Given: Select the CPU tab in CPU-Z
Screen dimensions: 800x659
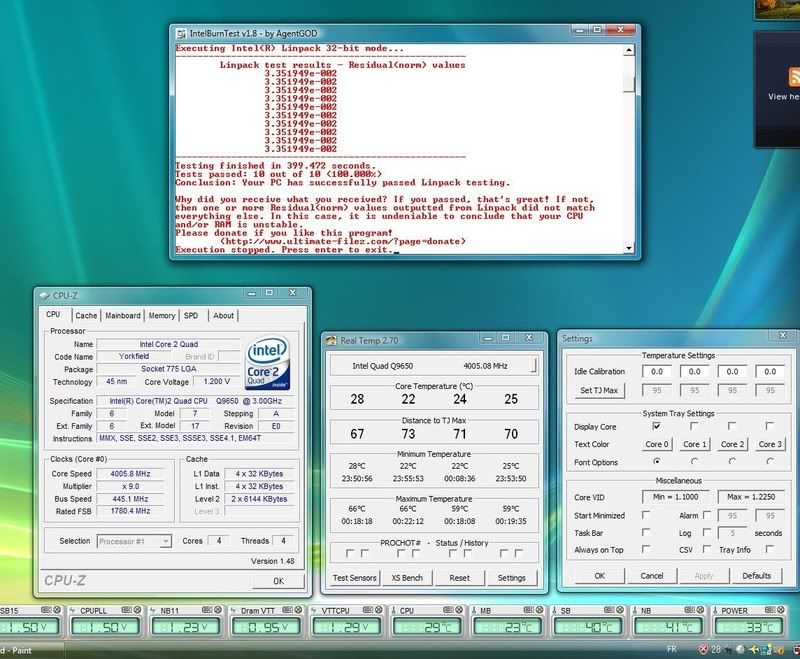Looking at the screenshot, I should coord(53,315).
